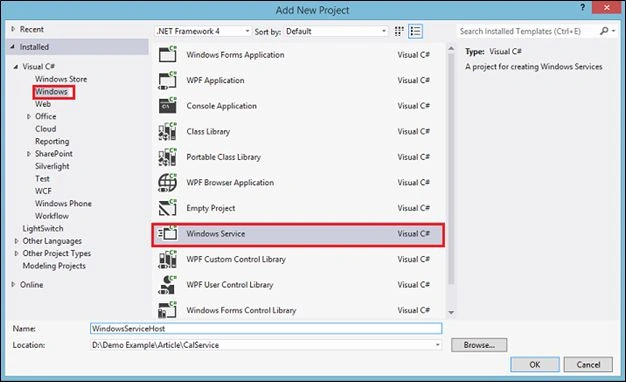The image size is (626, 382).
Task: Select WPF Browser Application template text
Action: (230, 182)
